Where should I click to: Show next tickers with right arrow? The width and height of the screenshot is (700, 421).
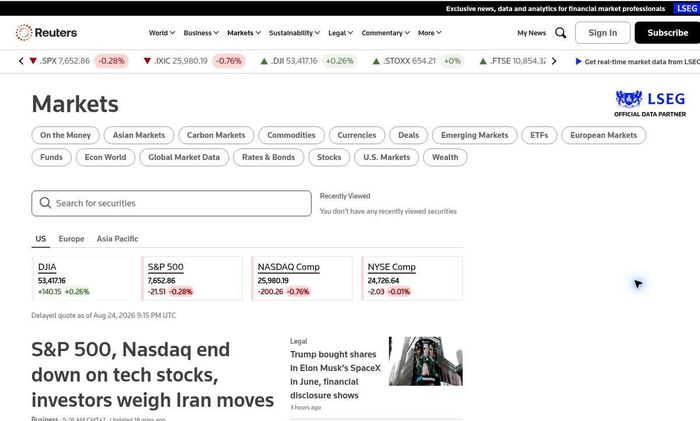(x=554, y=61)
